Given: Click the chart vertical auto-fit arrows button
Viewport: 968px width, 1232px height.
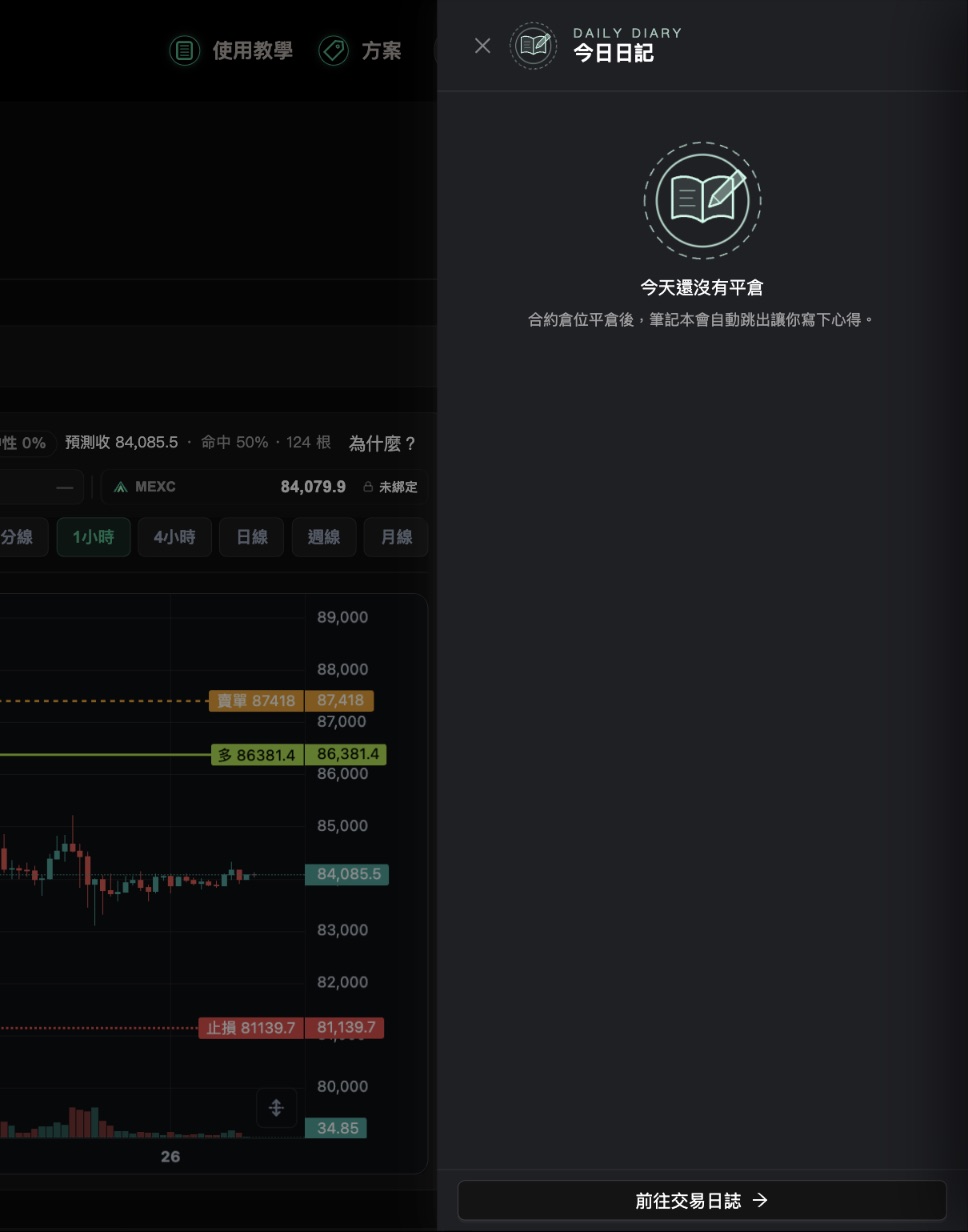Looking at the screenshot, I should click(276, 1107).
